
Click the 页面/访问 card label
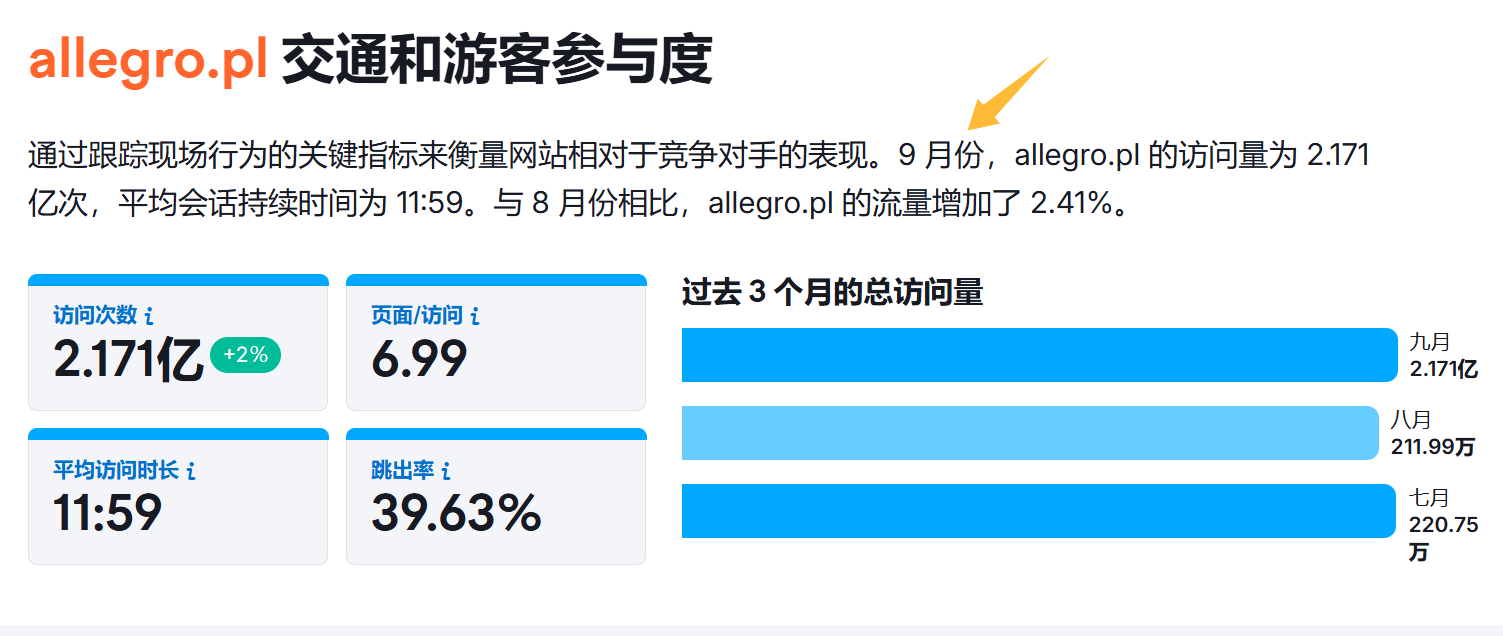click(x=417, y=316)
